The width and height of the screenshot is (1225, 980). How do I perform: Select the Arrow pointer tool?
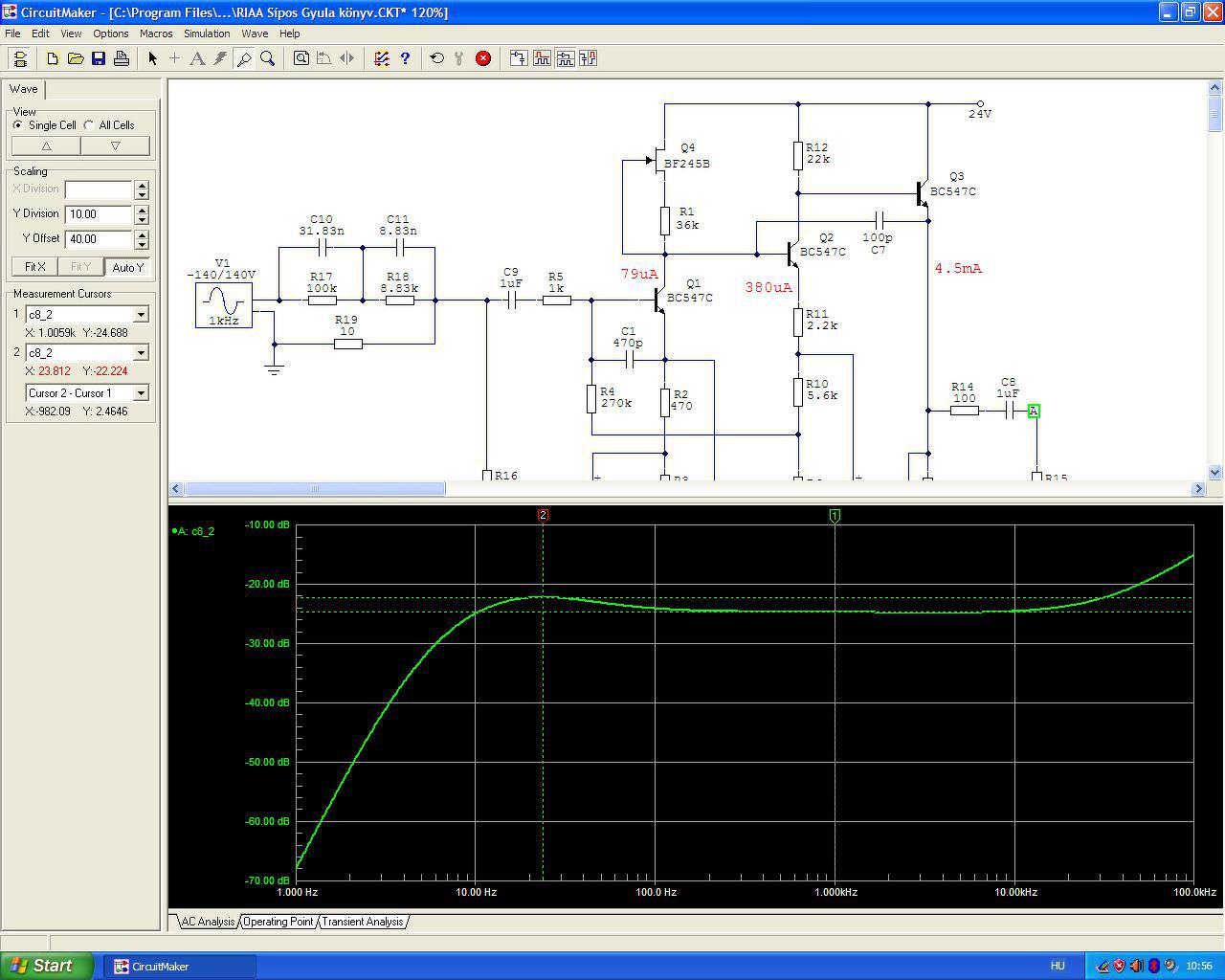(152, 58)
